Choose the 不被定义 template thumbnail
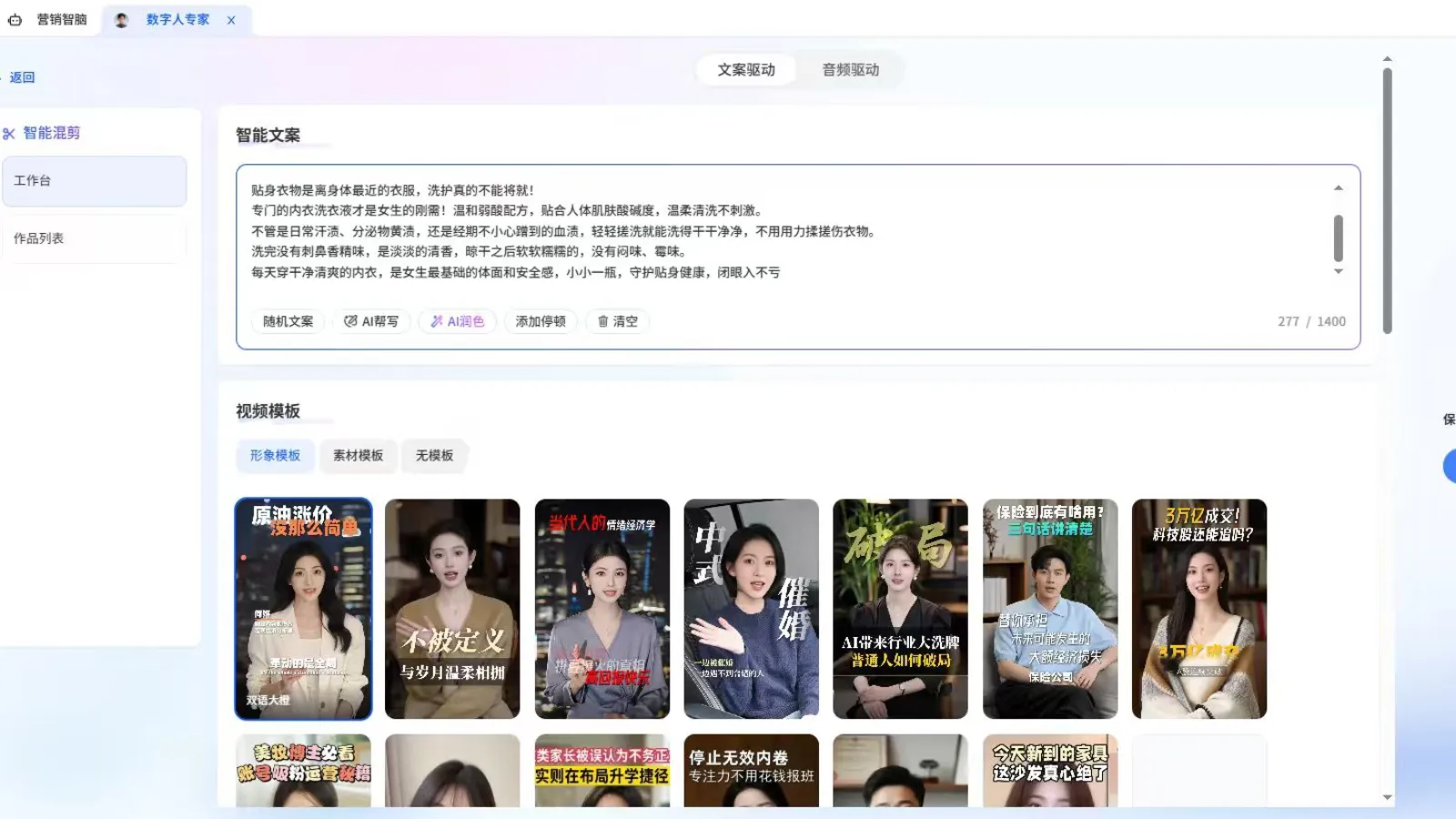 452,609
